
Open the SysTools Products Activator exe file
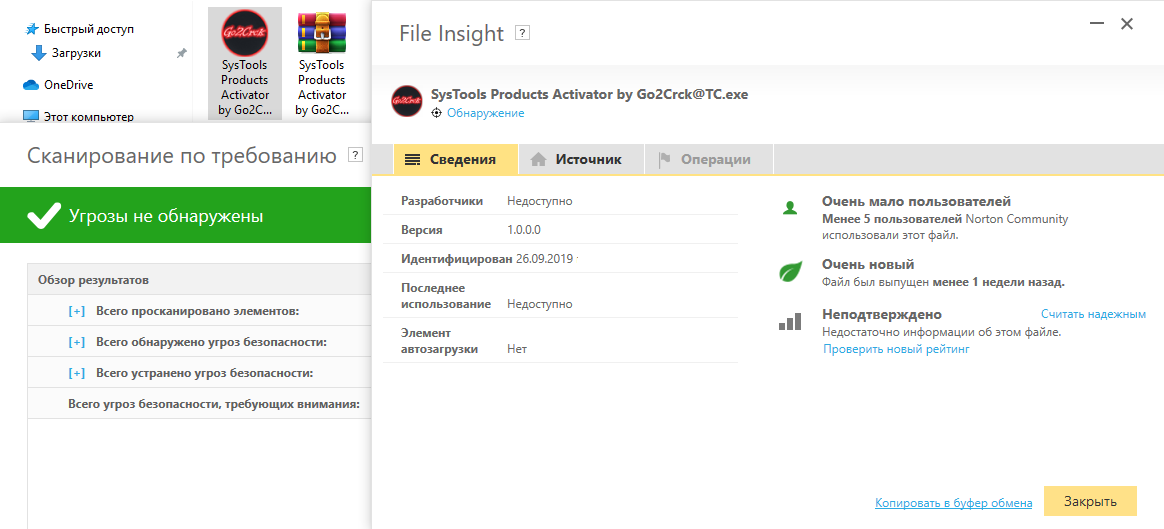(x=245, y=62)
